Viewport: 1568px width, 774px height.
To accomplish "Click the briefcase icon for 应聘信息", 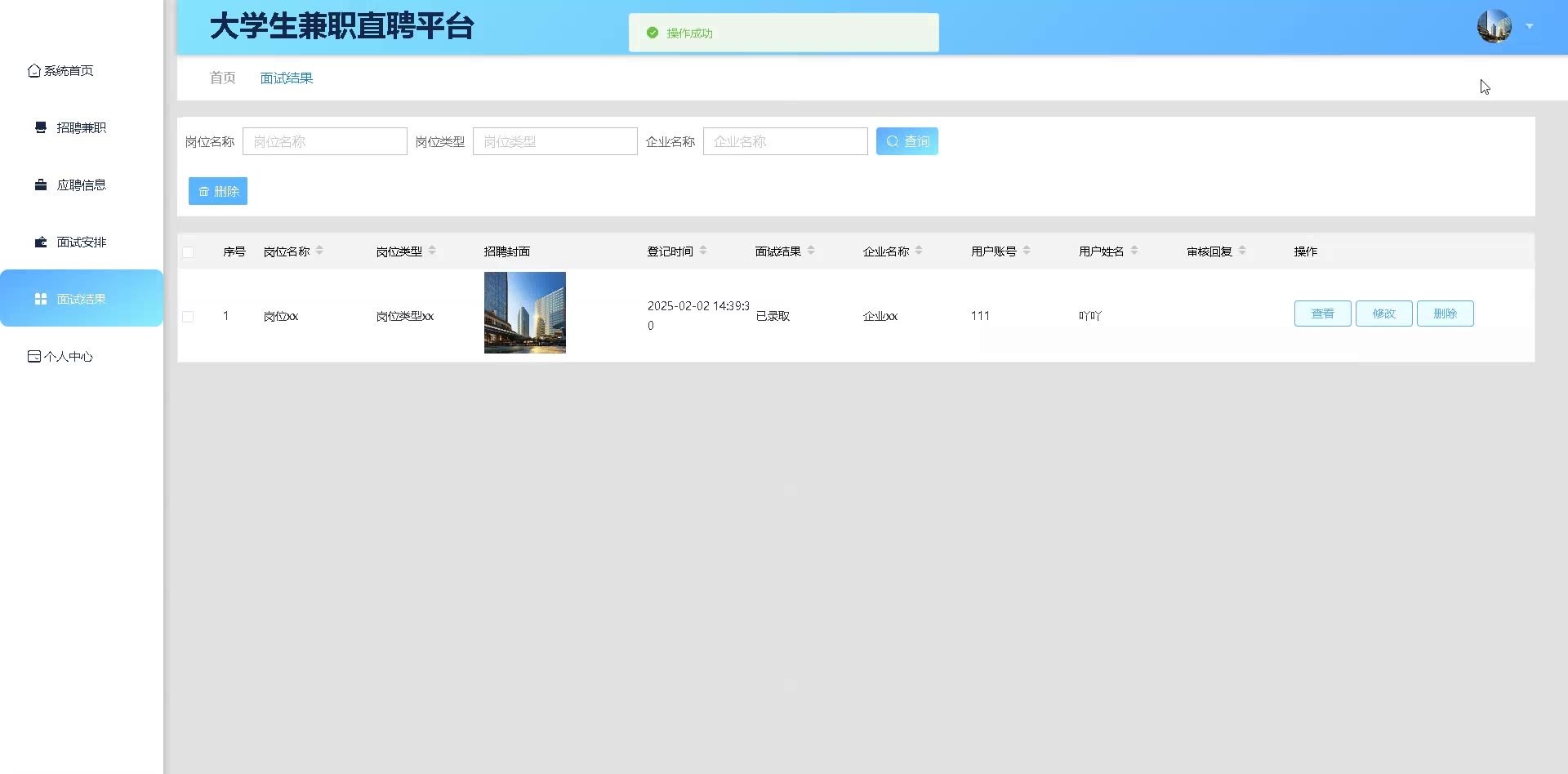I will coord(41,185).
